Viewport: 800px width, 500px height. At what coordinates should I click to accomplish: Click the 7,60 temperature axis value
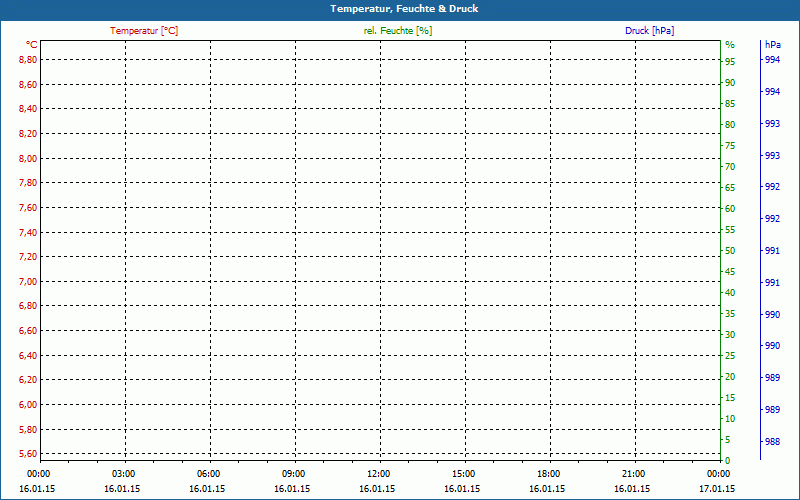click(28, 208)
